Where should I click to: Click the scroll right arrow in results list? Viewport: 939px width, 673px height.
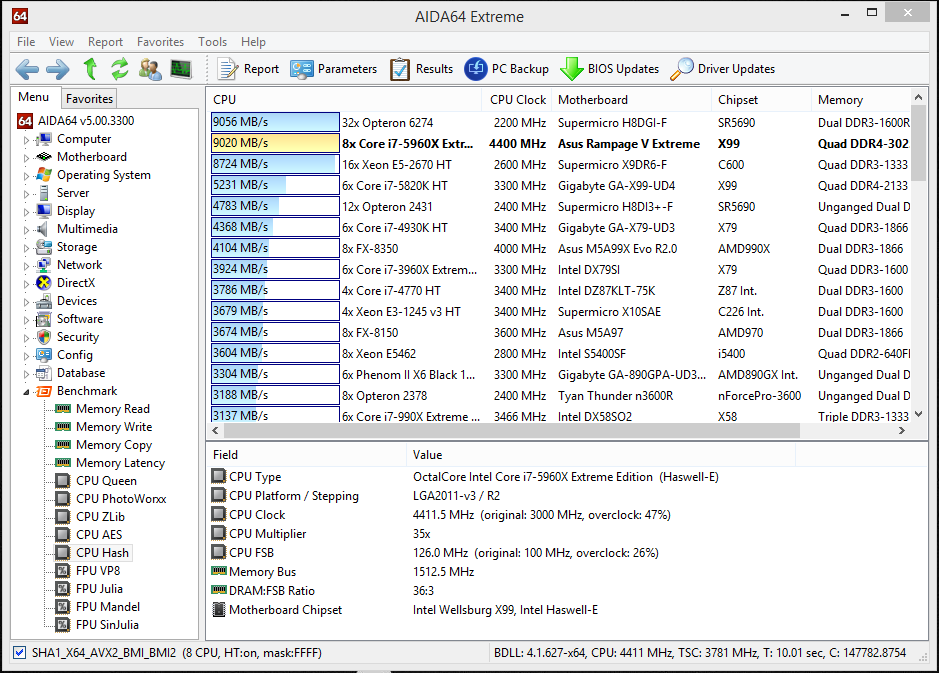point(902,431)
